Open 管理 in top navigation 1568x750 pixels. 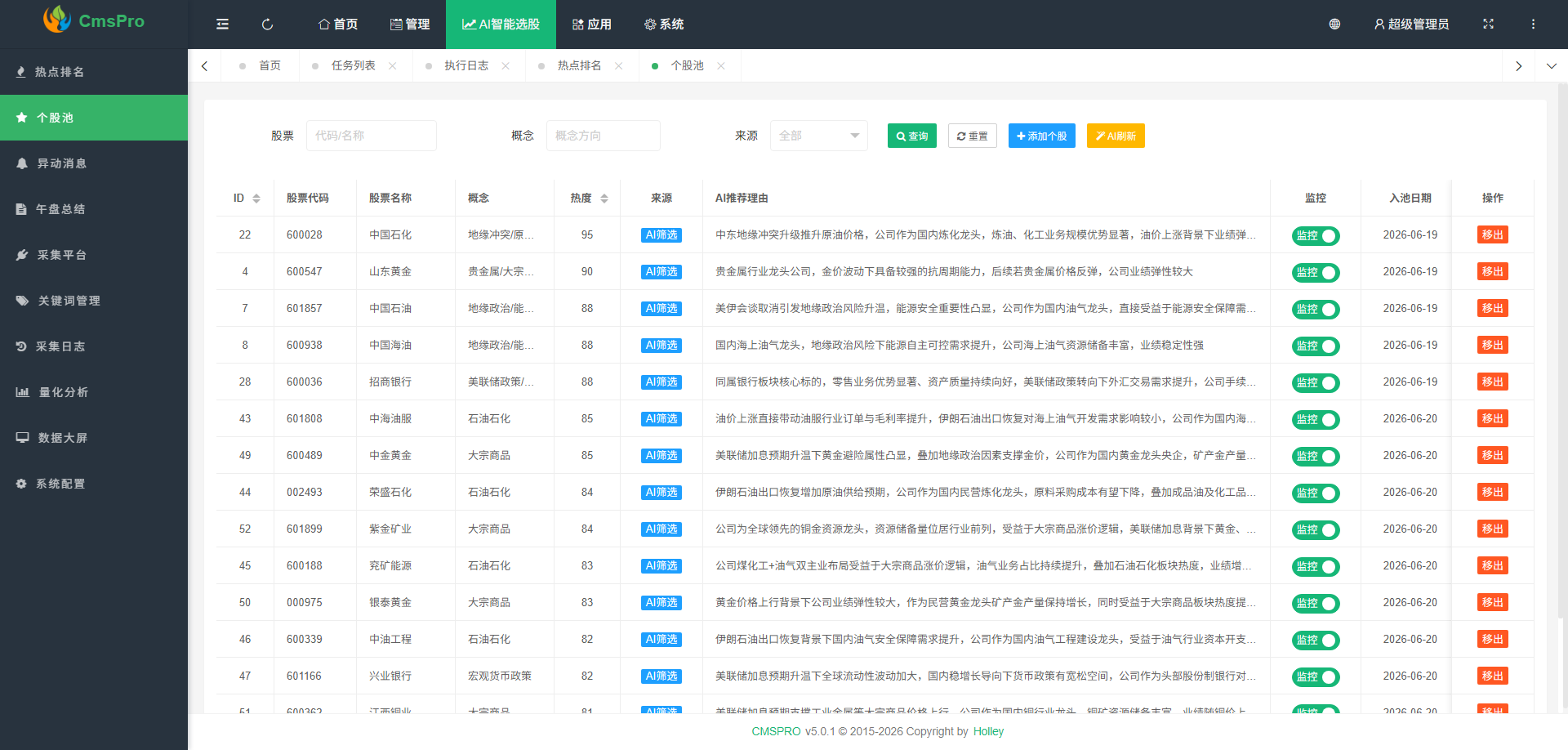[x=410, y=25]
